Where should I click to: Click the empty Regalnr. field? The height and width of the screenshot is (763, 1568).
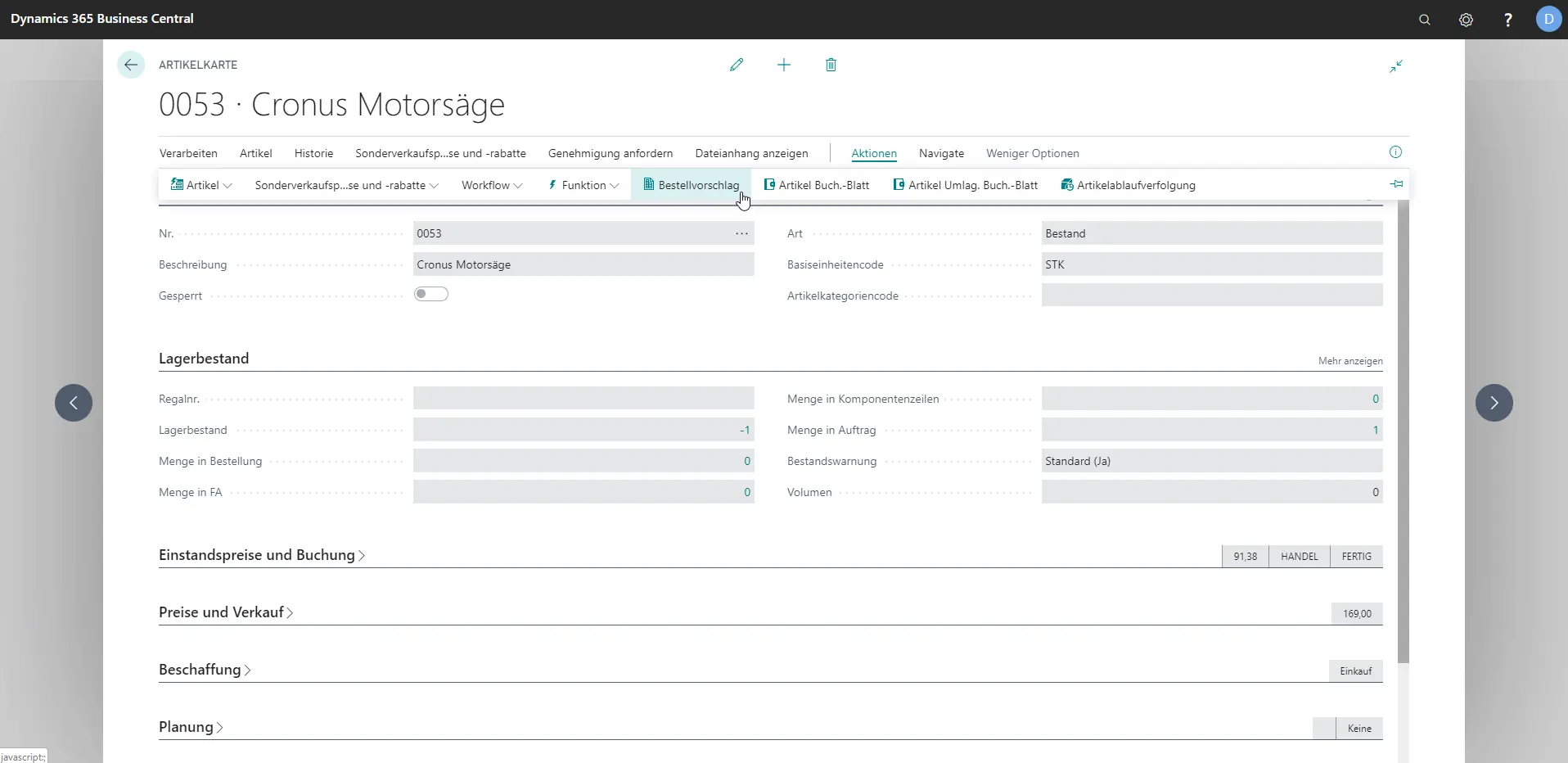[583, 399]
